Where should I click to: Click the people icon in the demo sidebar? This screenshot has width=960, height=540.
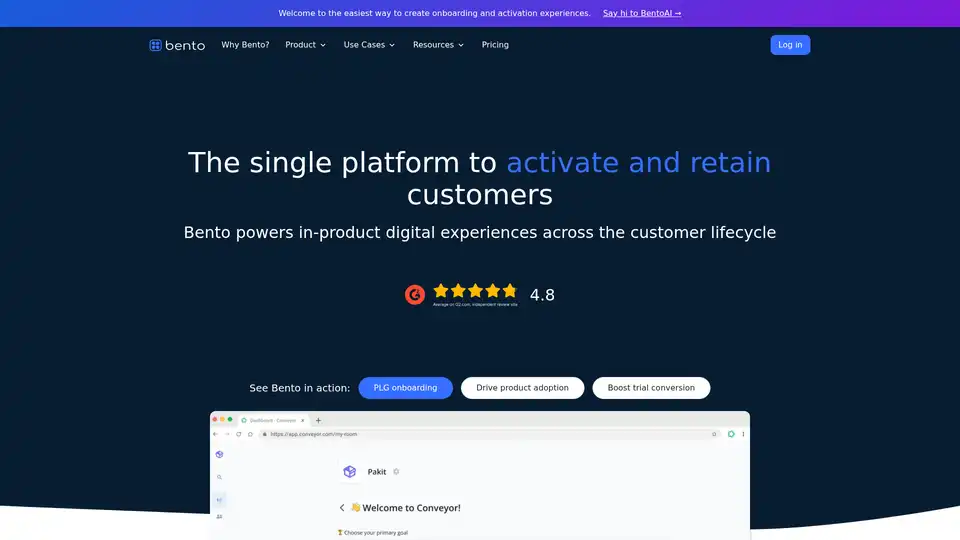[219, 517]
